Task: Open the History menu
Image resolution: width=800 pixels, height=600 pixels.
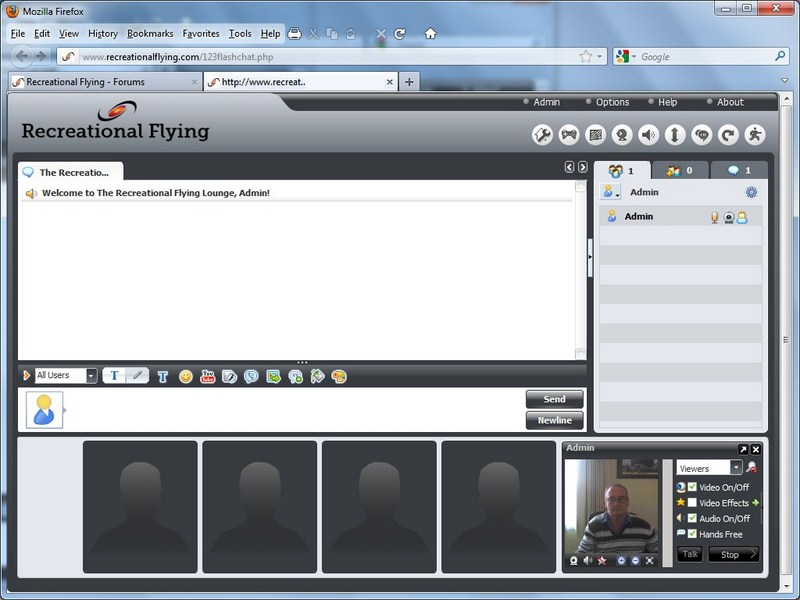Action: pyautogui.click(x=103, y=34)
